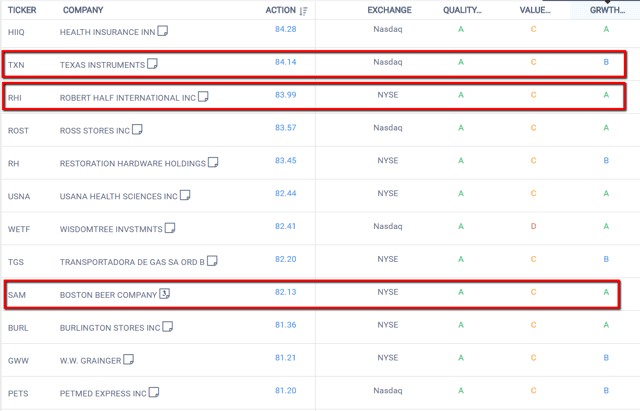This screenshot has height=411, width=640.
Task: Click the 83.99 action score for RHI
Action: coord(285,95)
